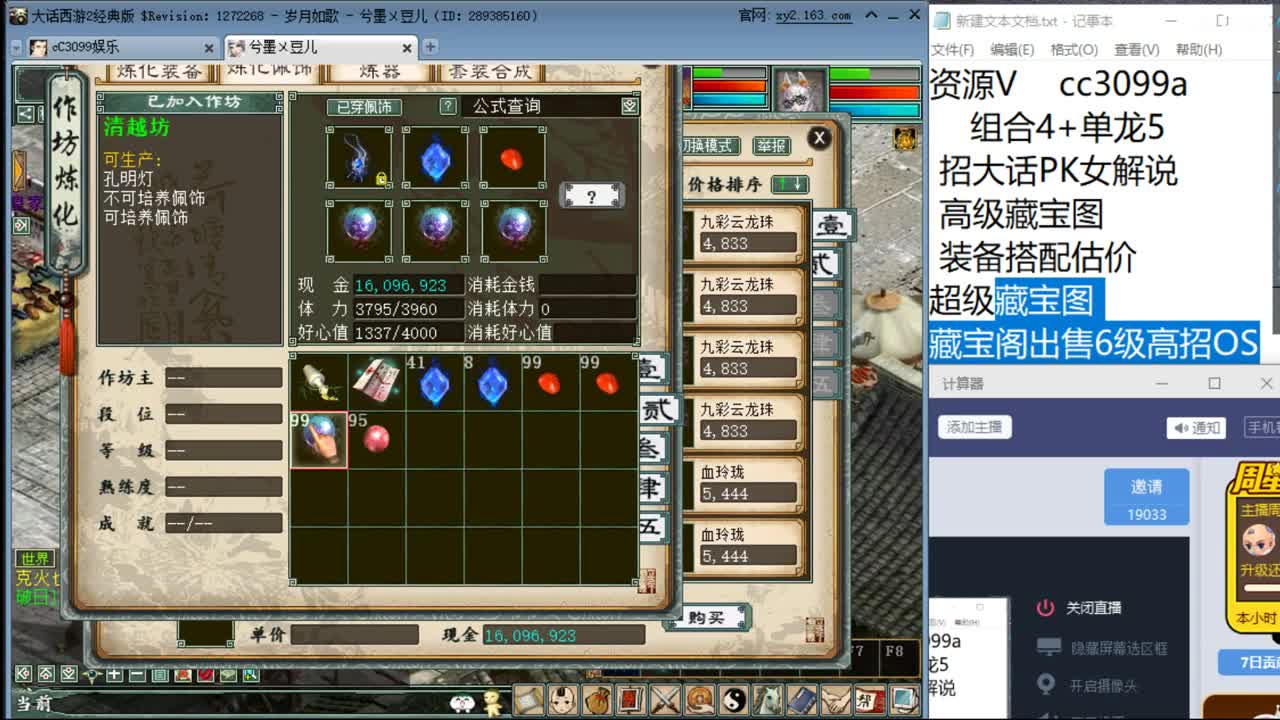Switch to the 套装合成 tab
This screenshot has width=1280, height=720.
[x=490, y=72]
